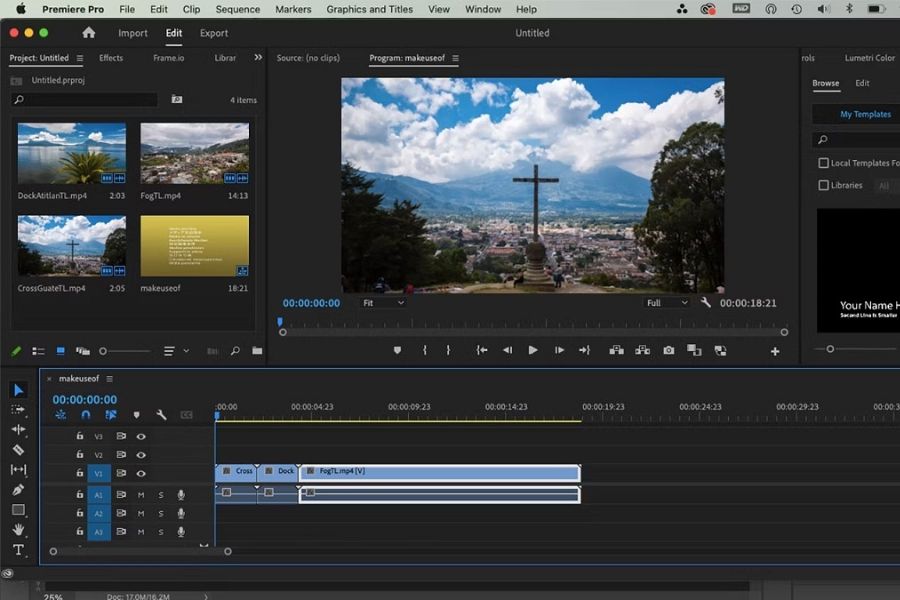
Task: Step forward one frame
Action: coord(559,350)
